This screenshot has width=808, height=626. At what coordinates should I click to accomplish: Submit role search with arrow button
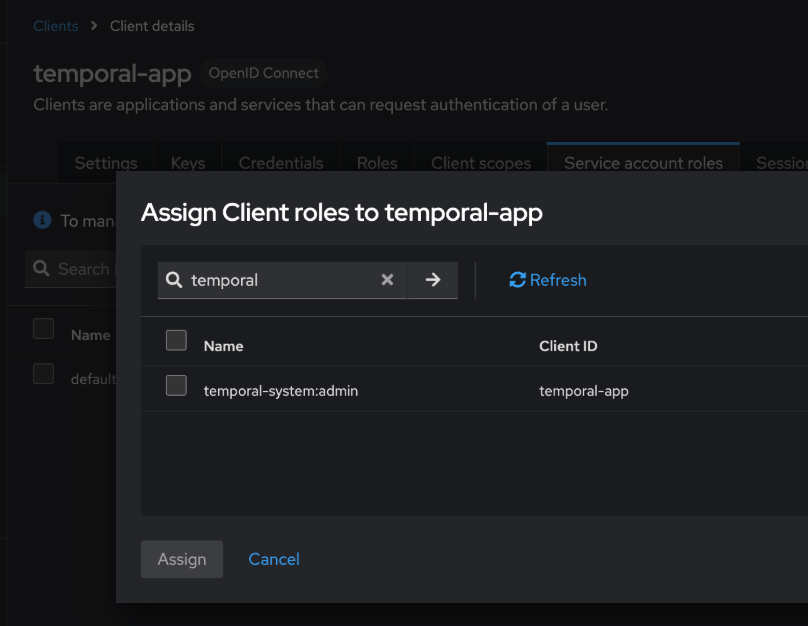tap(433, 280)
